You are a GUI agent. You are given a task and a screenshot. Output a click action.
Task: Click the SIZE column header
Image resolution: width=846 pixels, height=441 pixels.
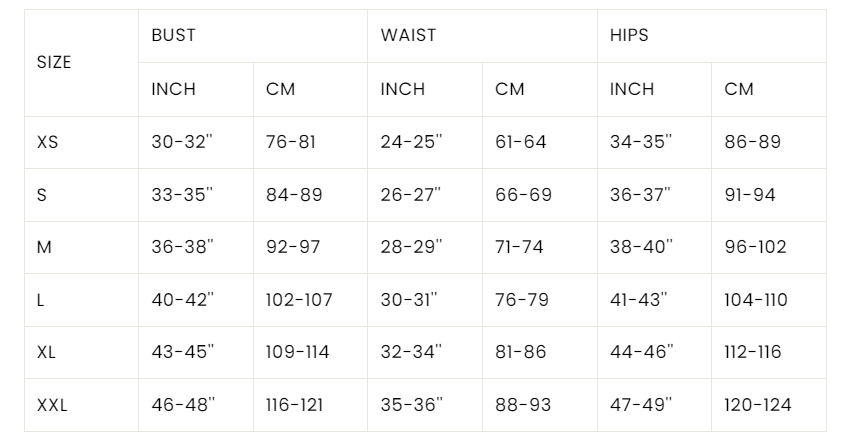point(54,62)
